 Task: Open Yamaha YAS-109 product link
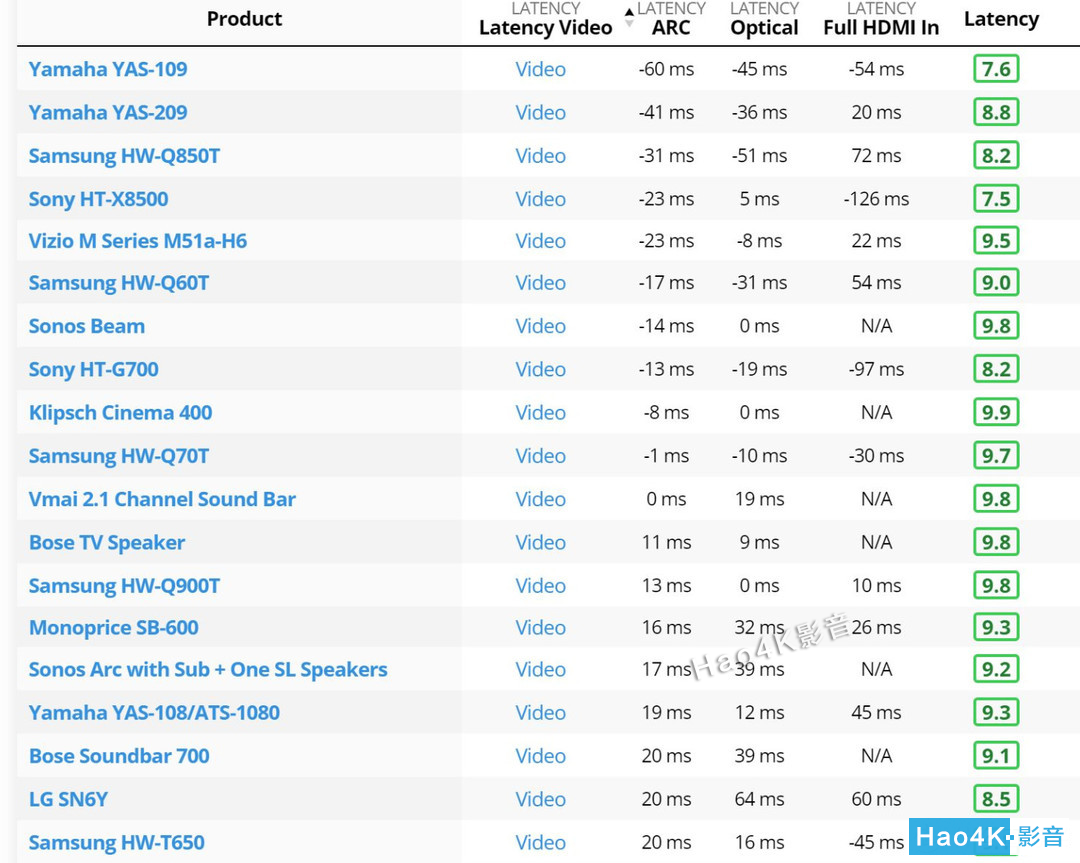click(x=107, y=69)
